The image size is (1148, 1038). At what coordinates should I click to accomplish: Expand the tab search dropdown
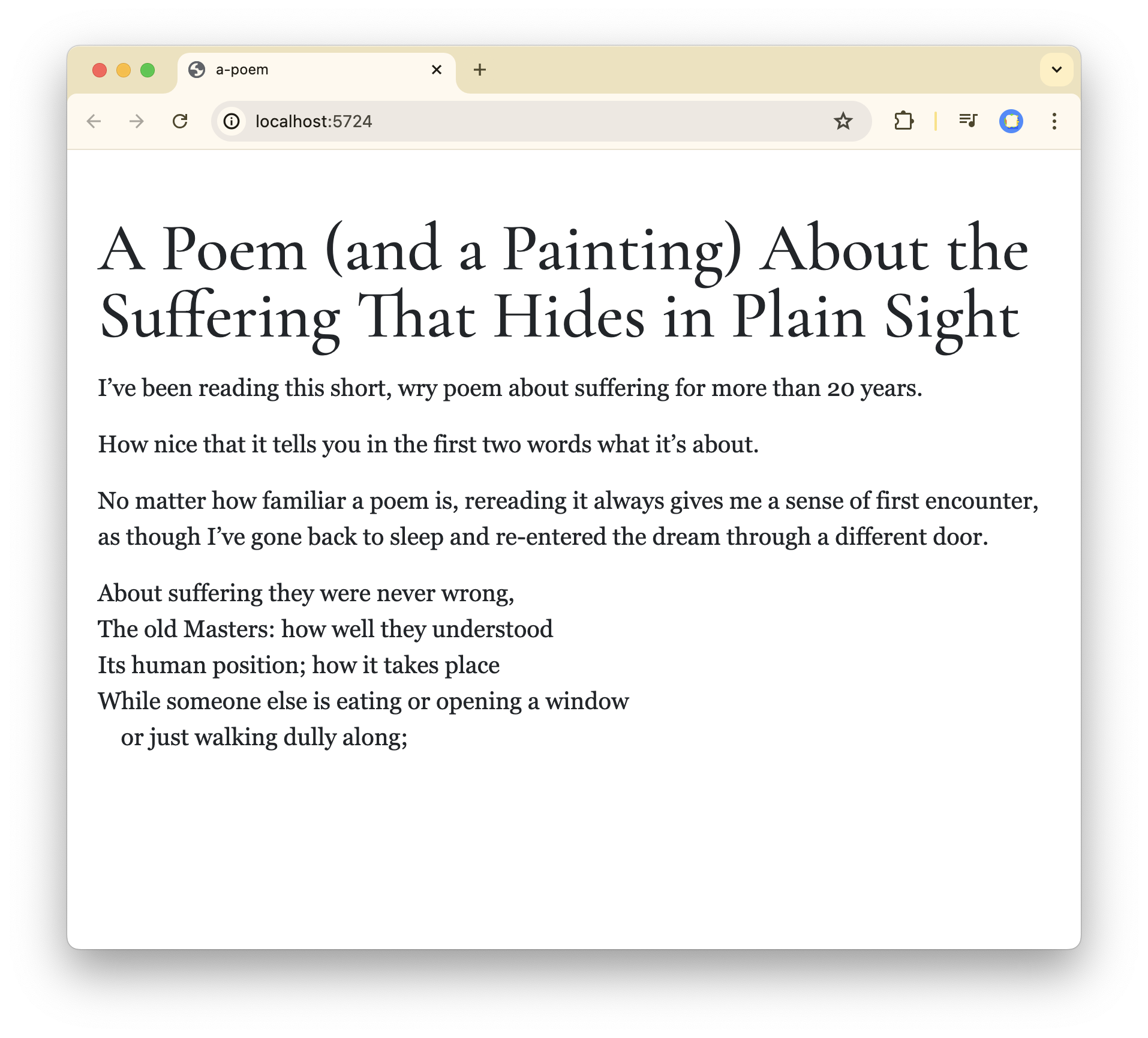click(1056, 70)
